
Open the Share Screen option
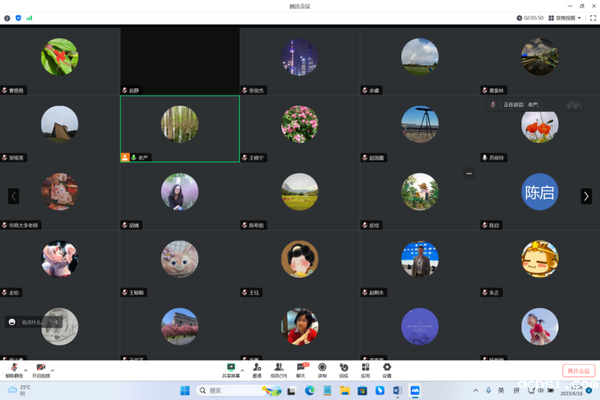[231, 368]
